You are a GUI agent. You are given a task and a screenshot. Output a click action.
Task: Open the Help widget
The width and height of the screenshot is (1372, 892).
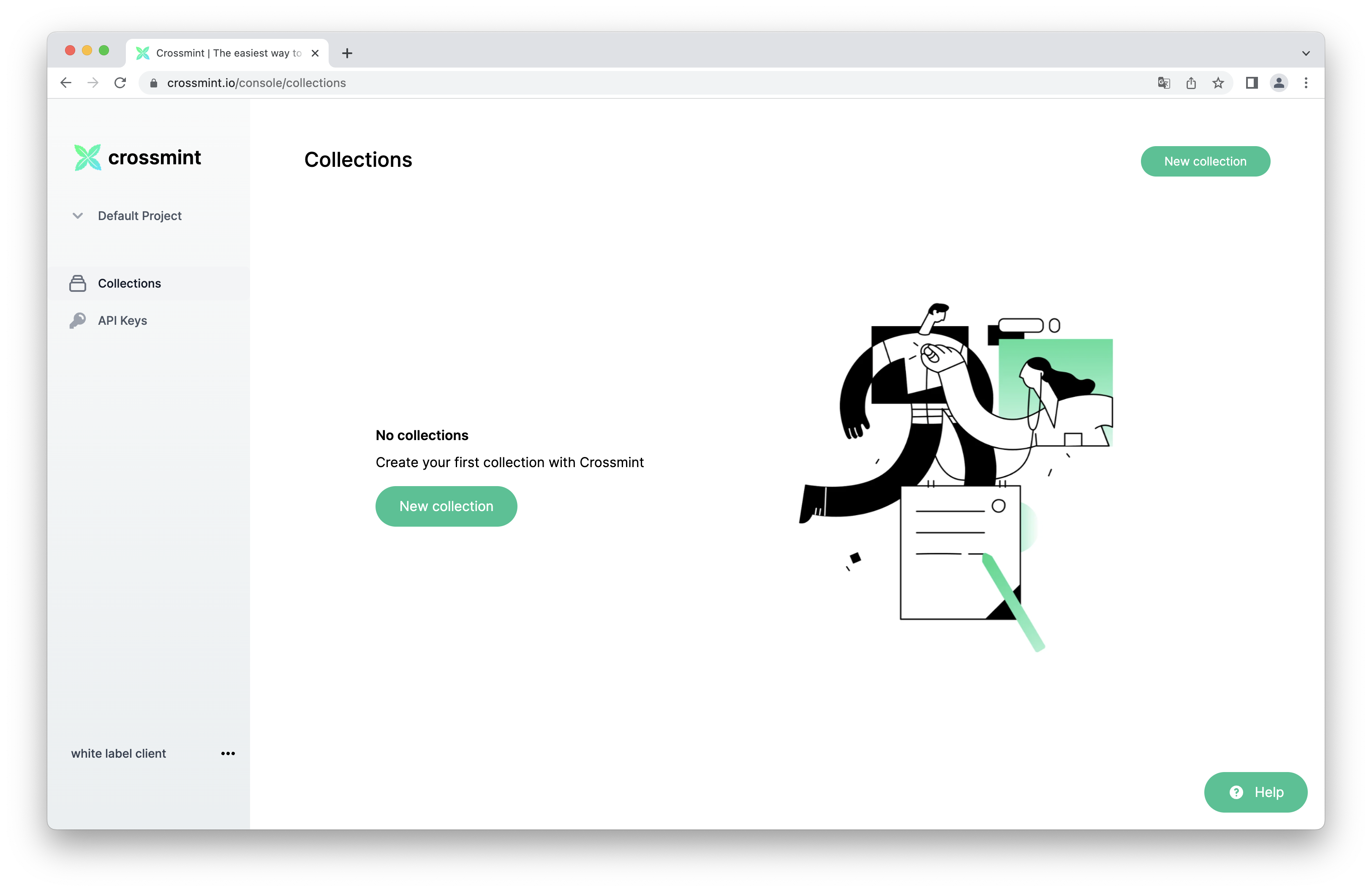click(x=1255, y=792)
